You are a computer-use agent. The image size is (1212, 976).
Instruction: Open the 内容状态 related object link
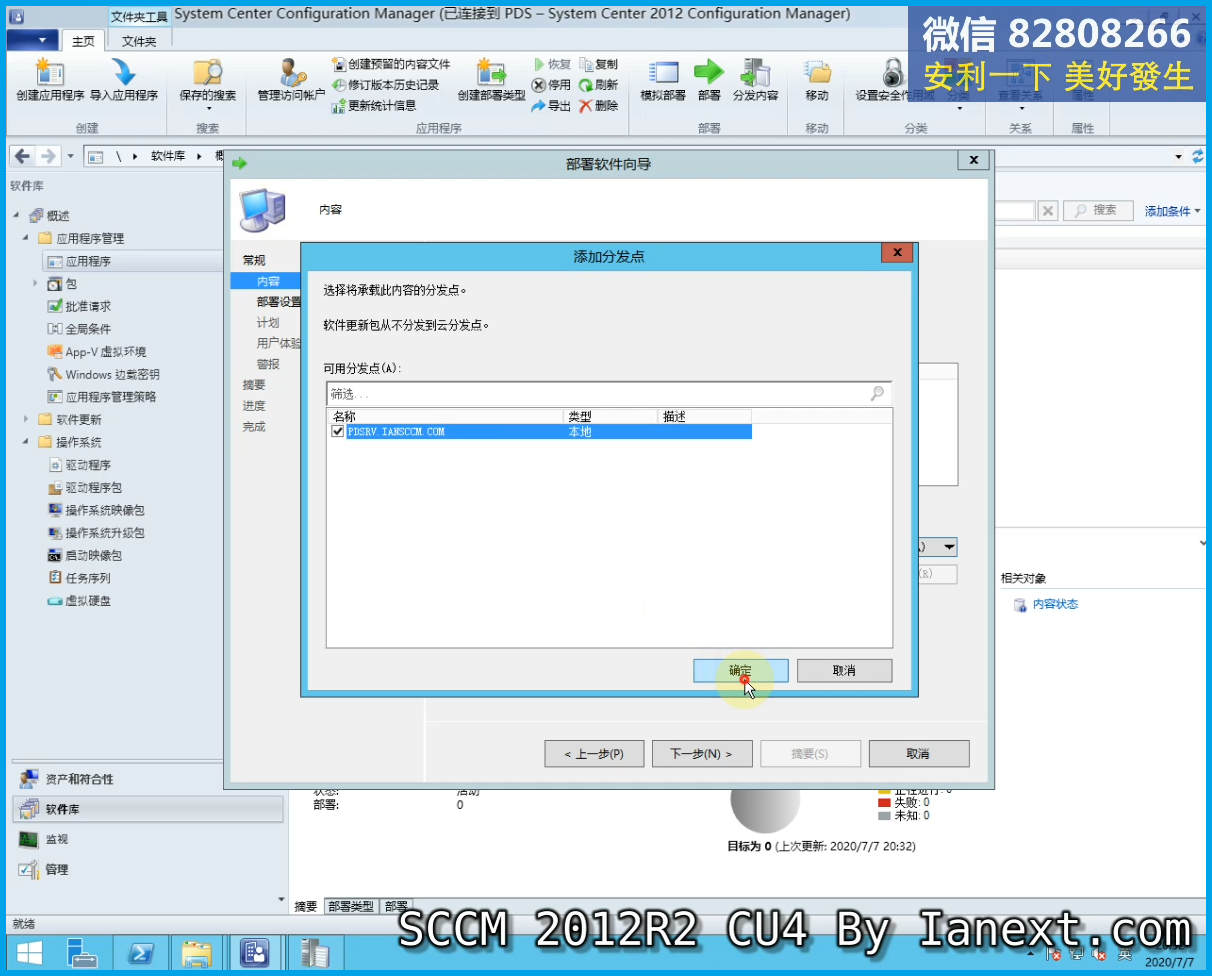click(x=1055, y=604)
